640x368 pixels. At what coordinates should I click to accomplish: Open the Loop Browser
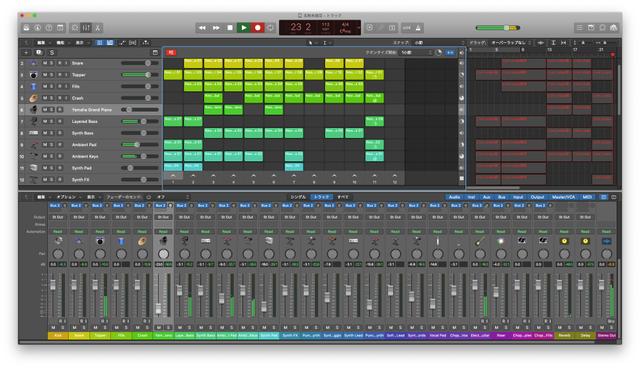click(x=602, y=28)
